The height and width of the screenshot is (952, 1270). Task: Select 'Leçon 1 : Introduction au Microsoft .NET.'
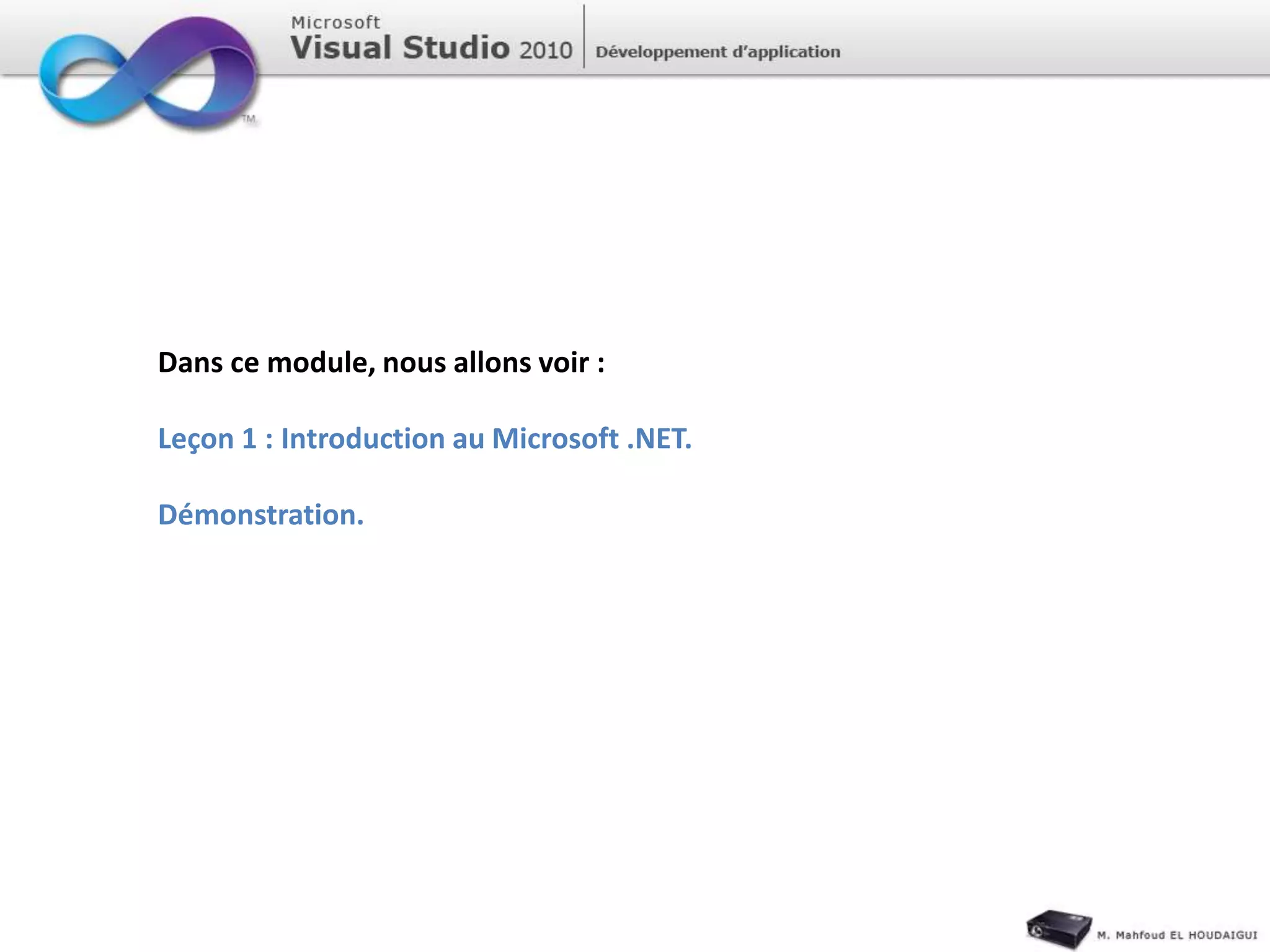425,439
